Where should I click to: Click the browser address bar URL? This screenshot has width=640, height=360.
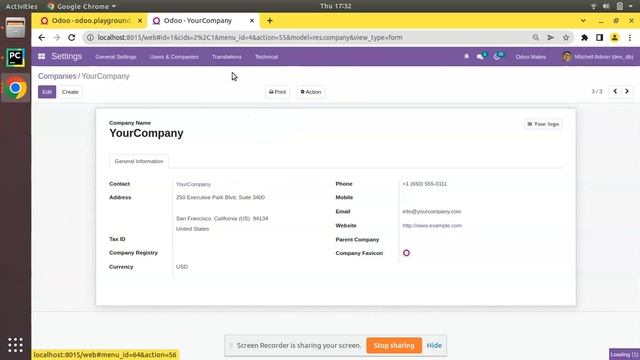click(x=250, y=38)
